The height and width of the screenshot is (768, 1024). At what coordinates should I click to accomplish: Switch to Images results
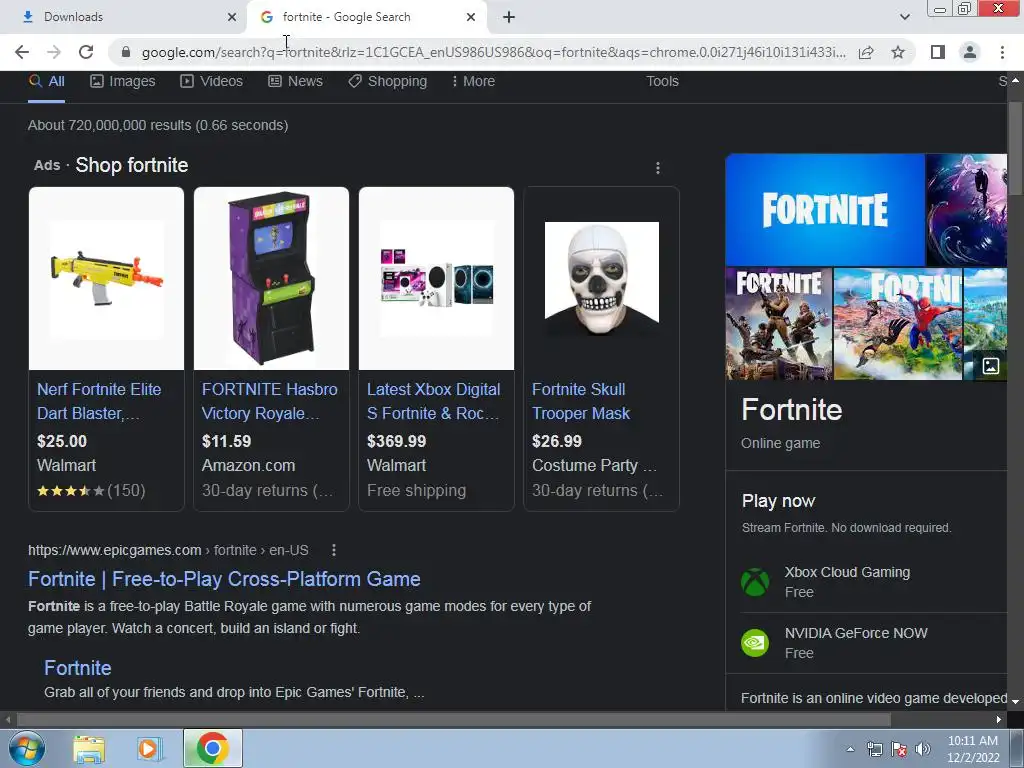[123, 81]
